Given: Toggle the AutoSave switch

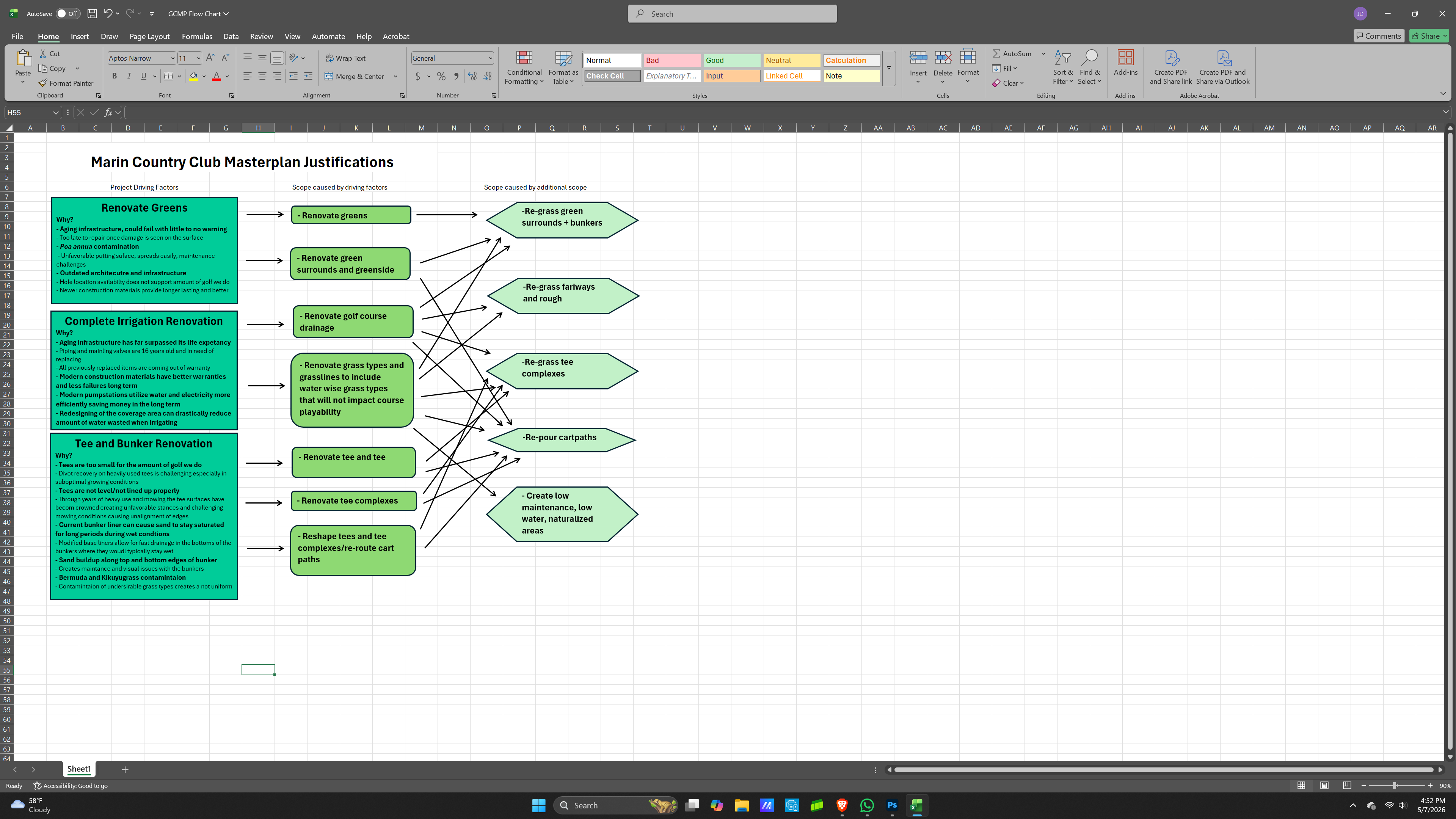Looking at the screenshot, I should pyautogui.click(x=68, y=14).
